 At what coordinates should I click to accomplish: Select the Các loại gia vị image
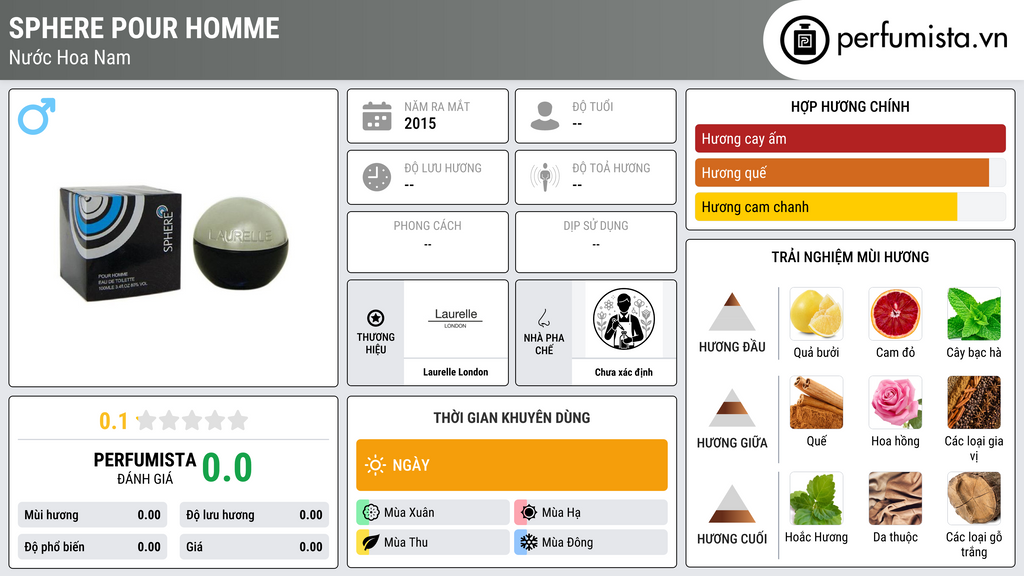pos(974,402)
